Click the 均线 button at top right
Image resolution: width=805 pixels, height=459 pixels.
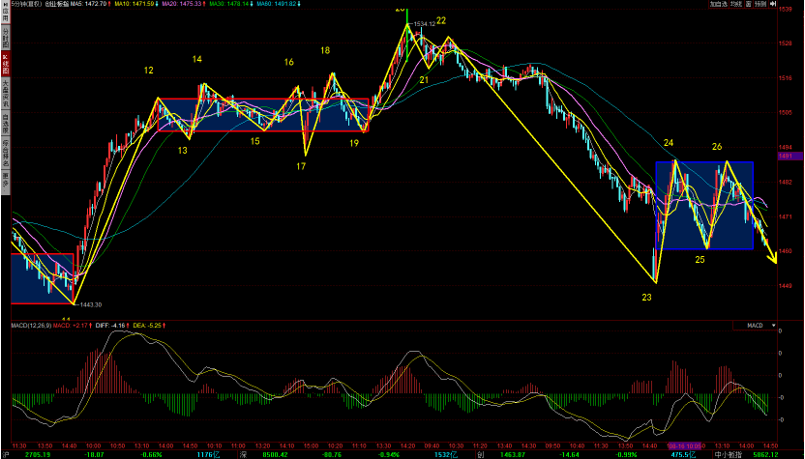[737, 5]
